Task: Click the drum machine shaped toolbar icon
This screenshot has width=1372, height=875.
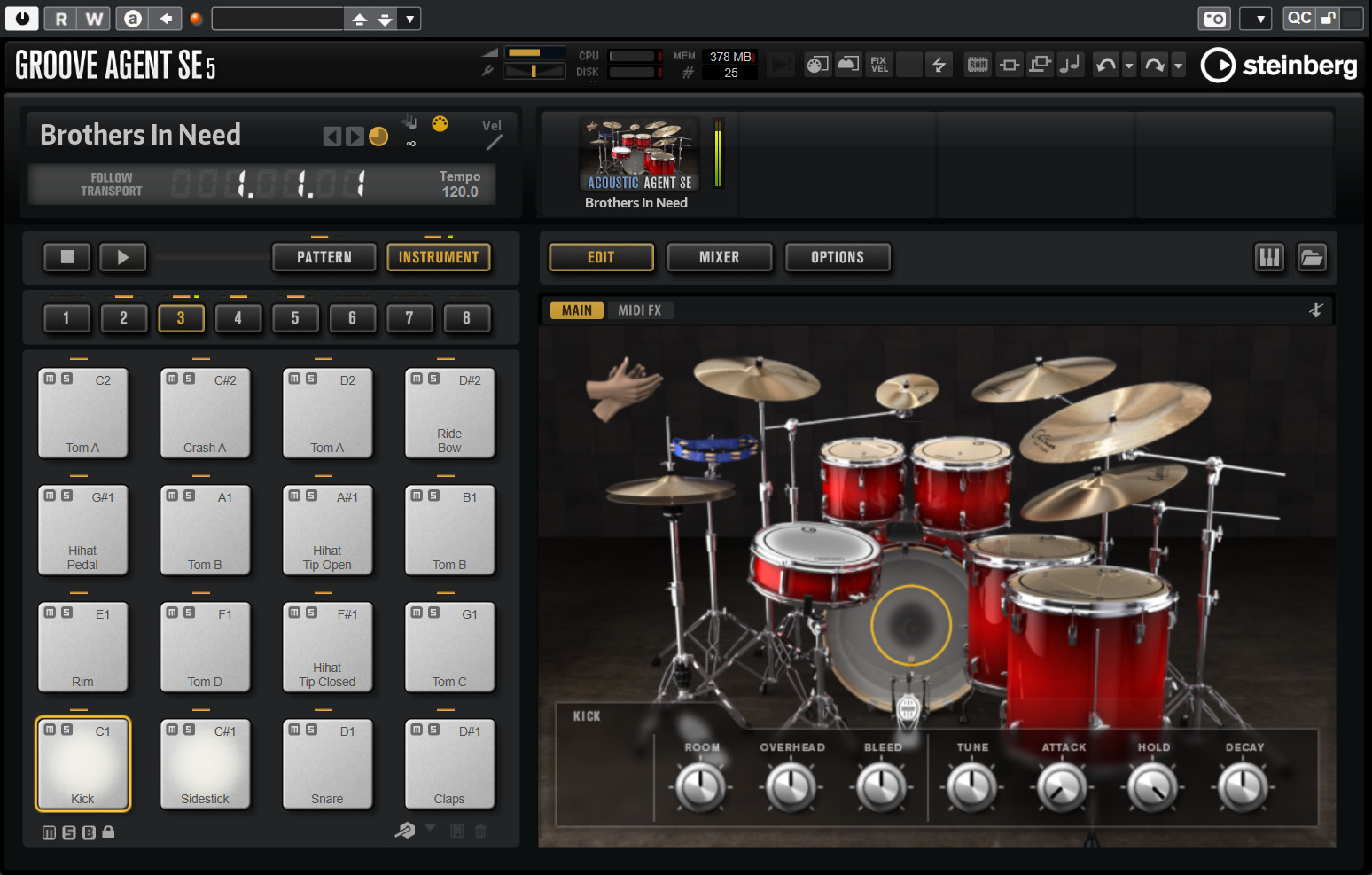Action: pos(848,65)
